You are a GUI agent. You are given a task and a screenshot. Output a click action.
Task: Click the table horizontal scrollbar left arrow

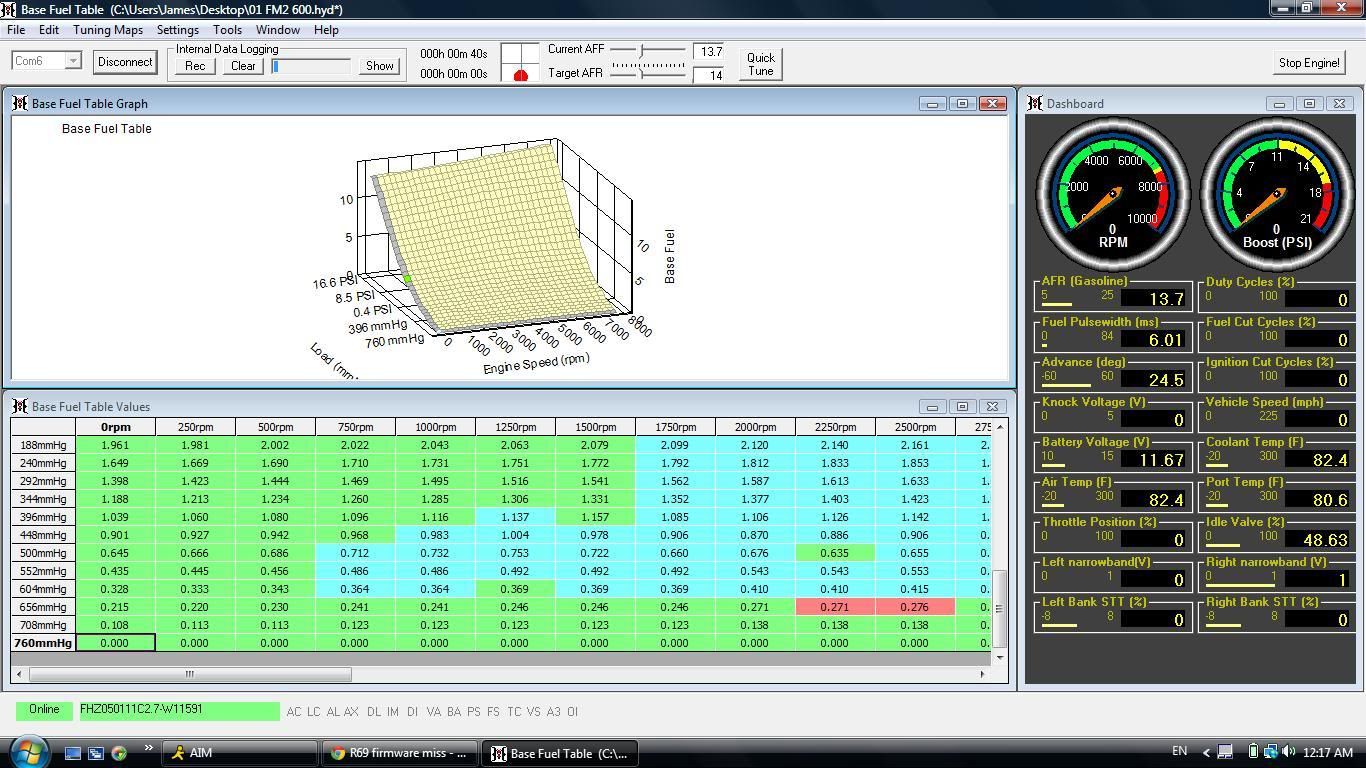(x=18, y=674)
